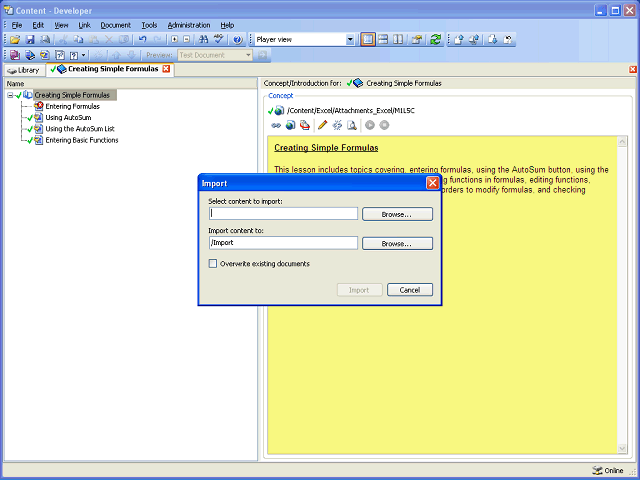Click the Online status indicator

point(608,470)
